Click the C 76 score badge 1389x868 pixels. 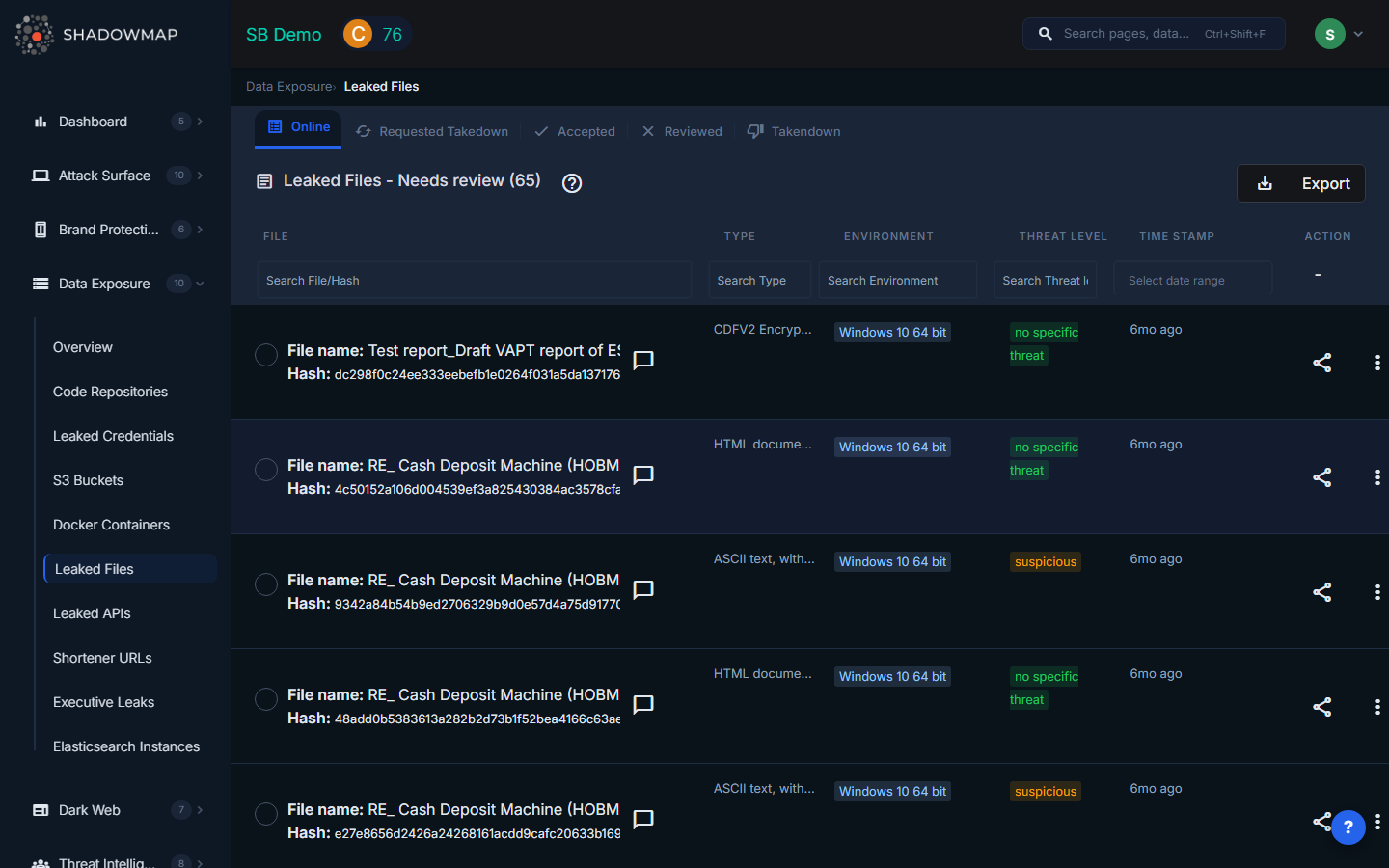[376, 35]
